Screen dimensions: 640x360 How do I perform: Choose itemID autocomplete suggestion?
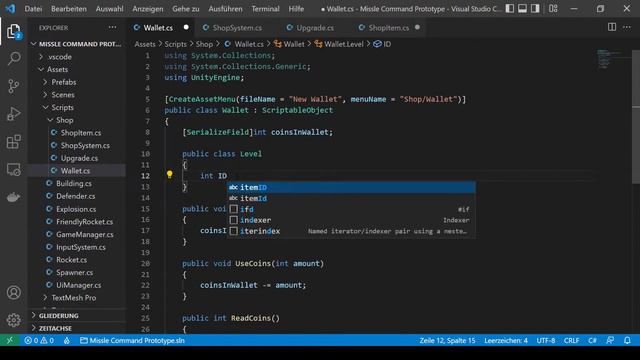click(351, 187)
